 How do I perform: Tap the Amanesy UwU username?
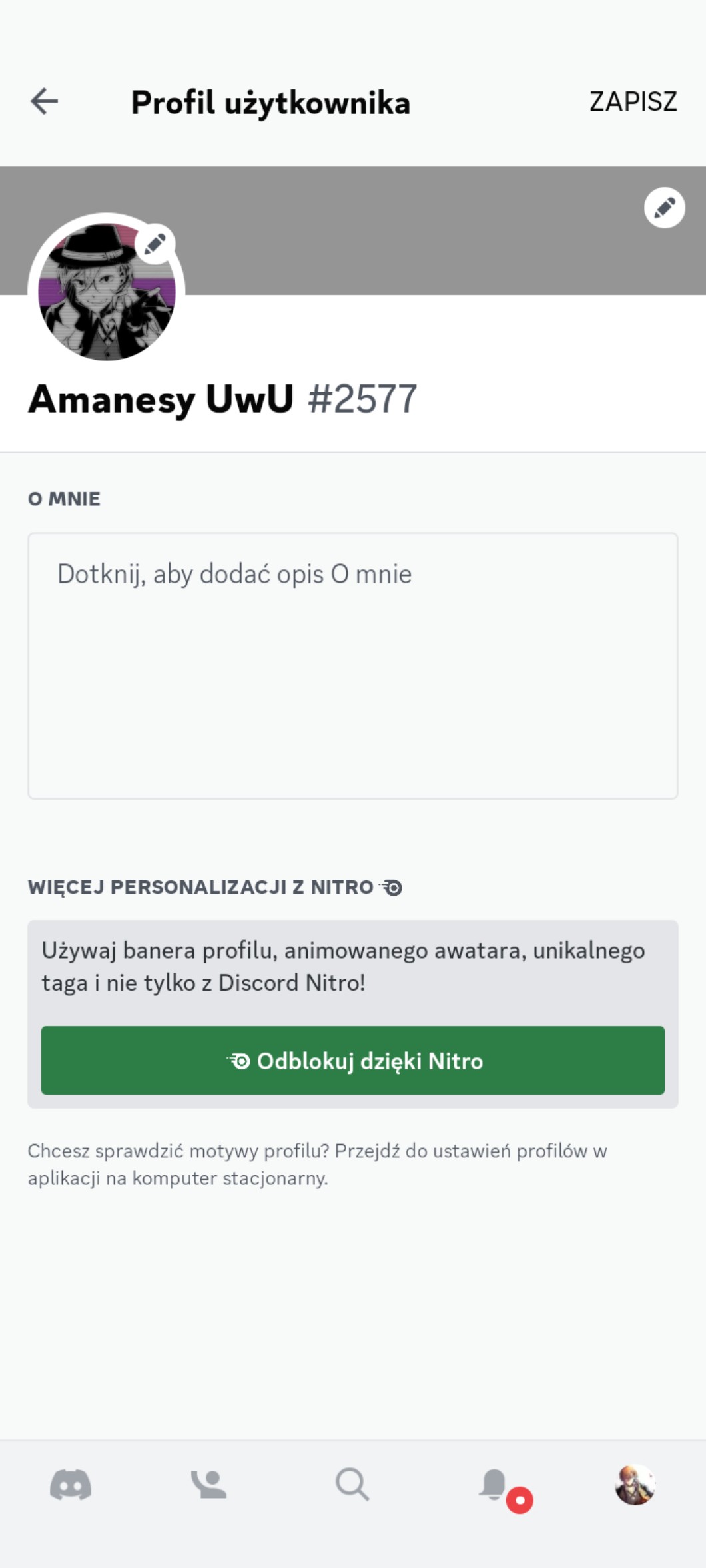[x=161, y=399]
